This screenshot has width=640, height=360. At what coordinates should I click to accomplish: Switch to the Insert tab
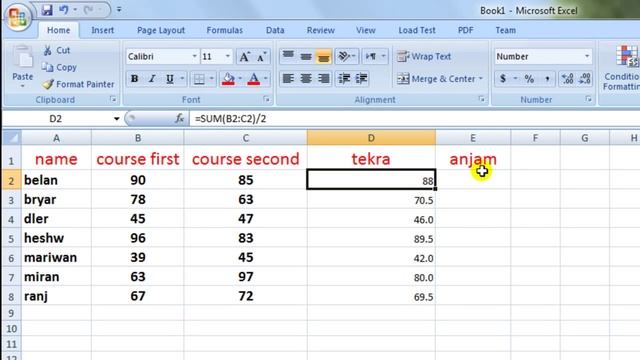(x=102, y=30)
